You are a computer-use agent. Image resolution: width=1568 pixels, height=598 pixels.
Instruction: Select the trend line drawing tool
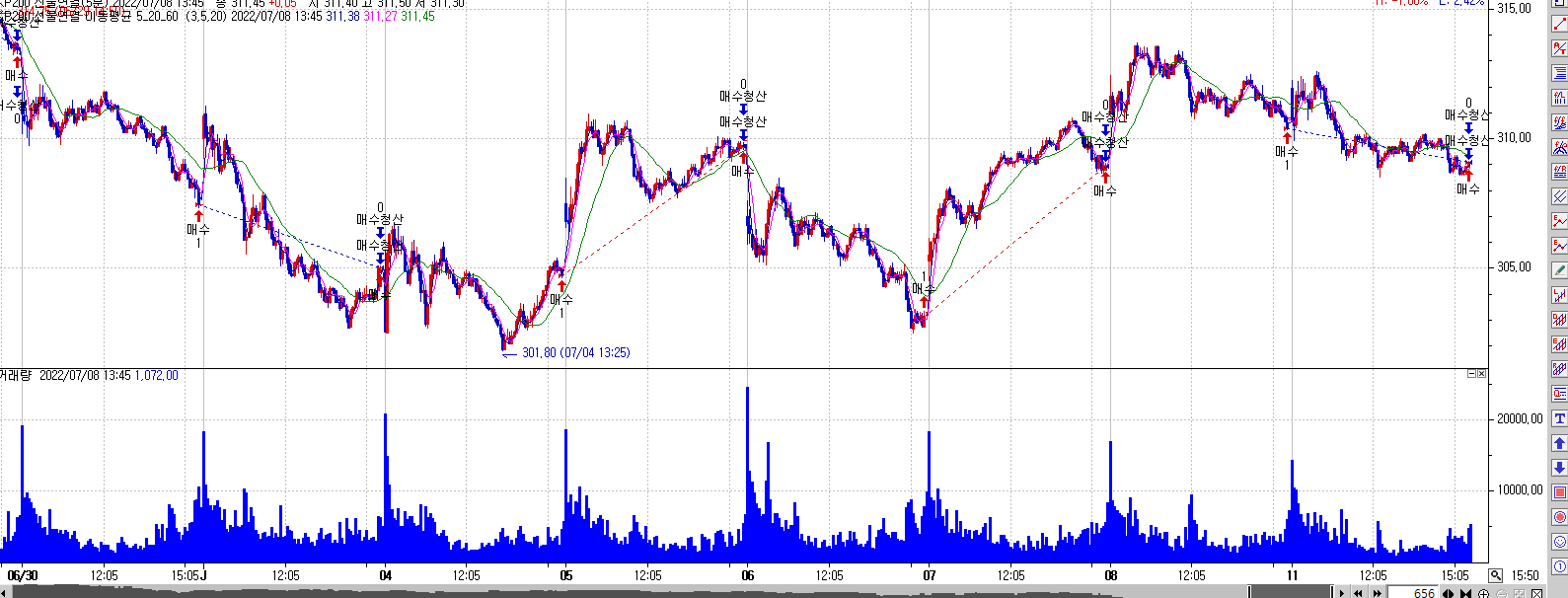pos(1559,24)
